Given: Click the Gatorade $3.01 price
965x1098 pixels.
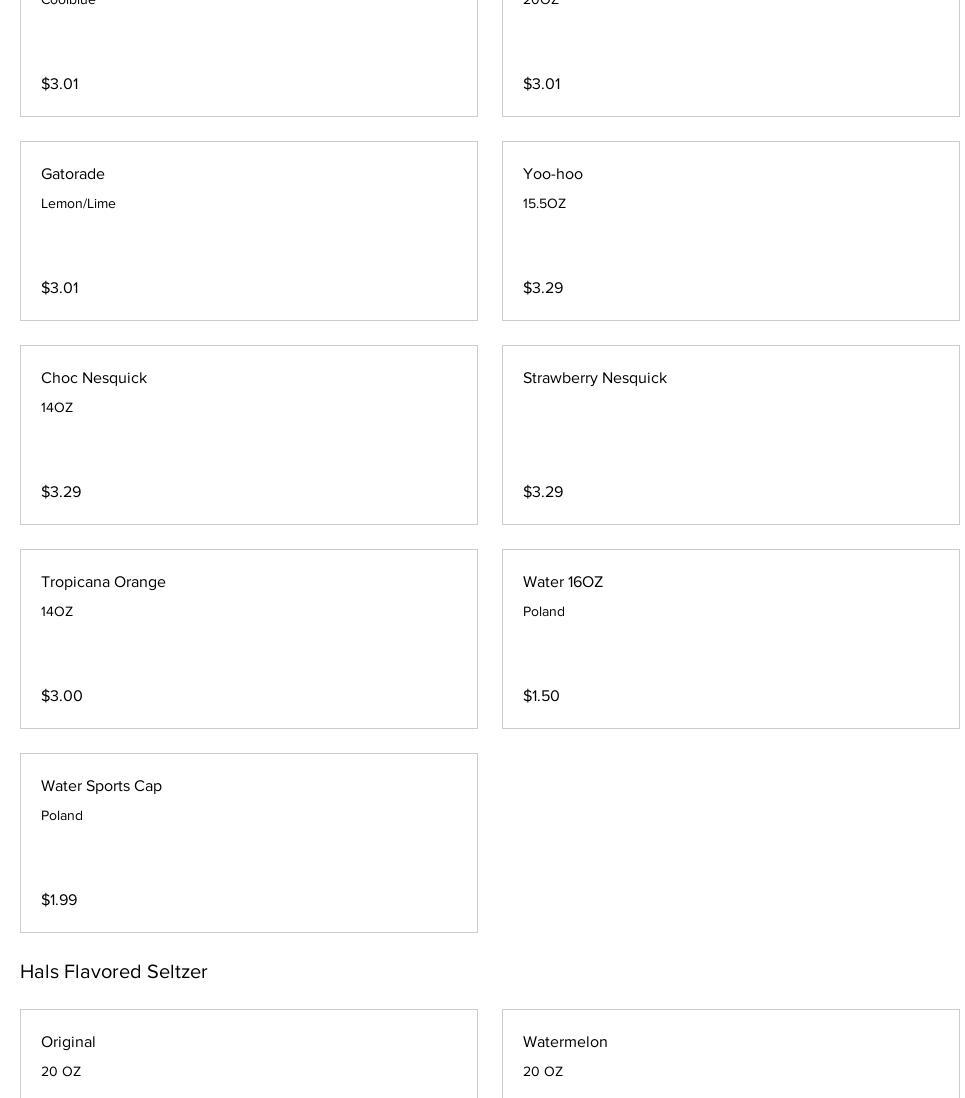Looking at the screenshot, I should (x=60, y=288).
